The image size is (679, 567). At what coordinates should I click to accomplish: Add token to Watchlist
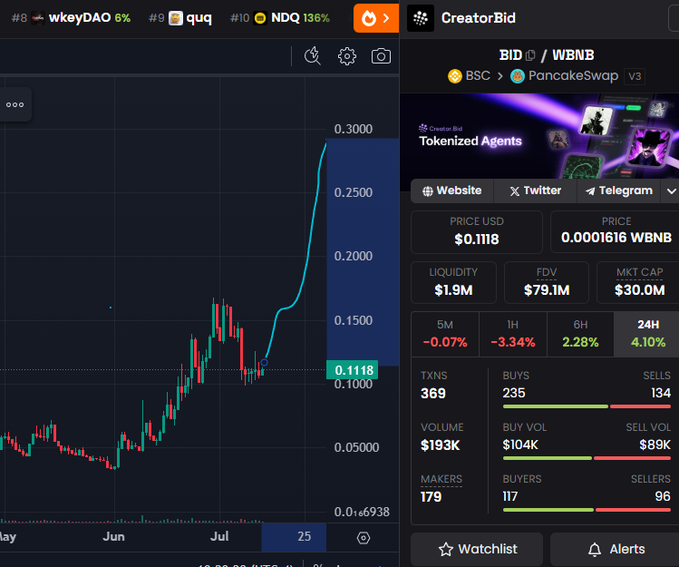pyautogui.click(x=477, y=549)
